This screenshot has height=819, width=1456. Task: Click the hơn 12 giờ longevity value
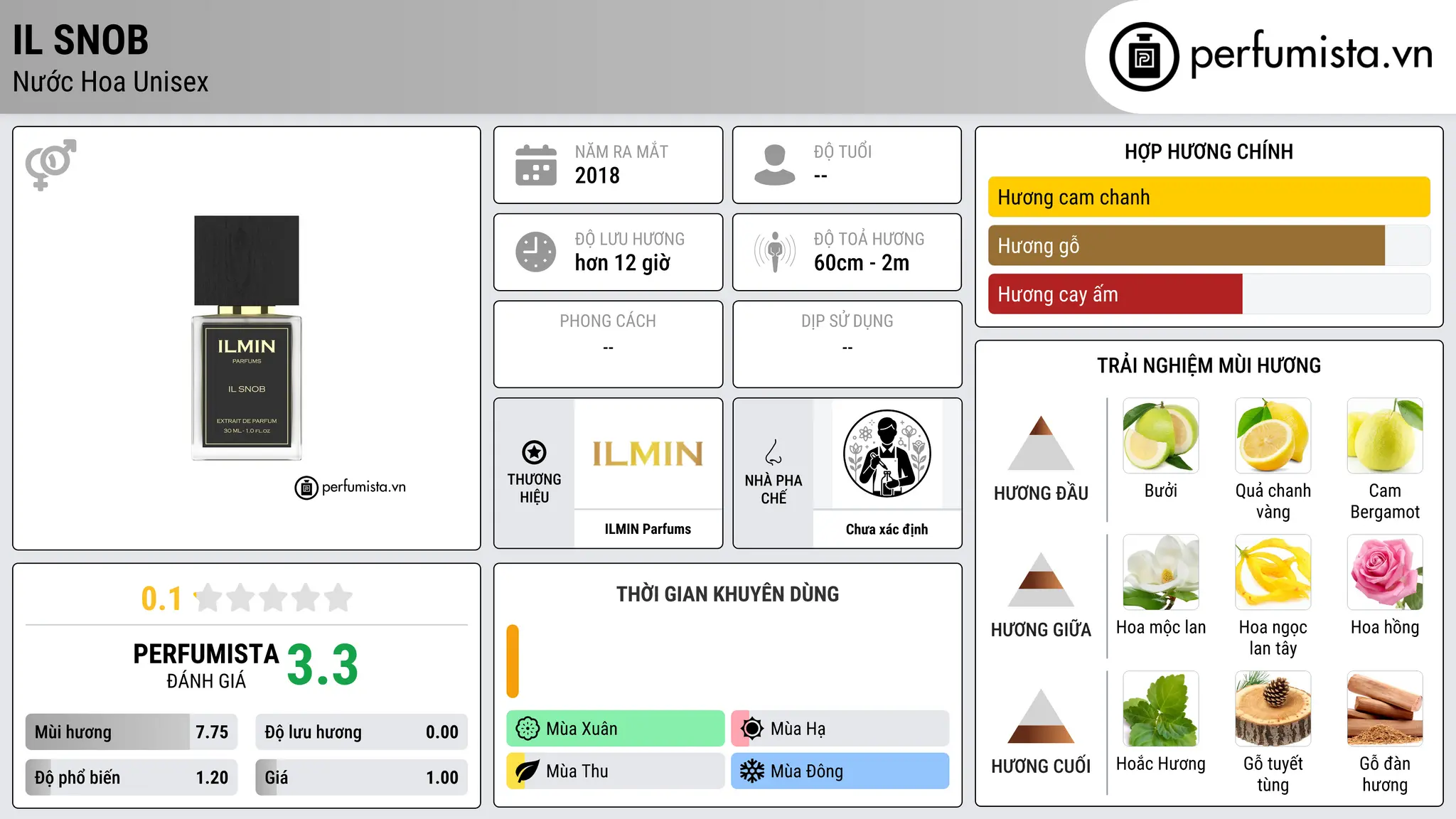622,263
